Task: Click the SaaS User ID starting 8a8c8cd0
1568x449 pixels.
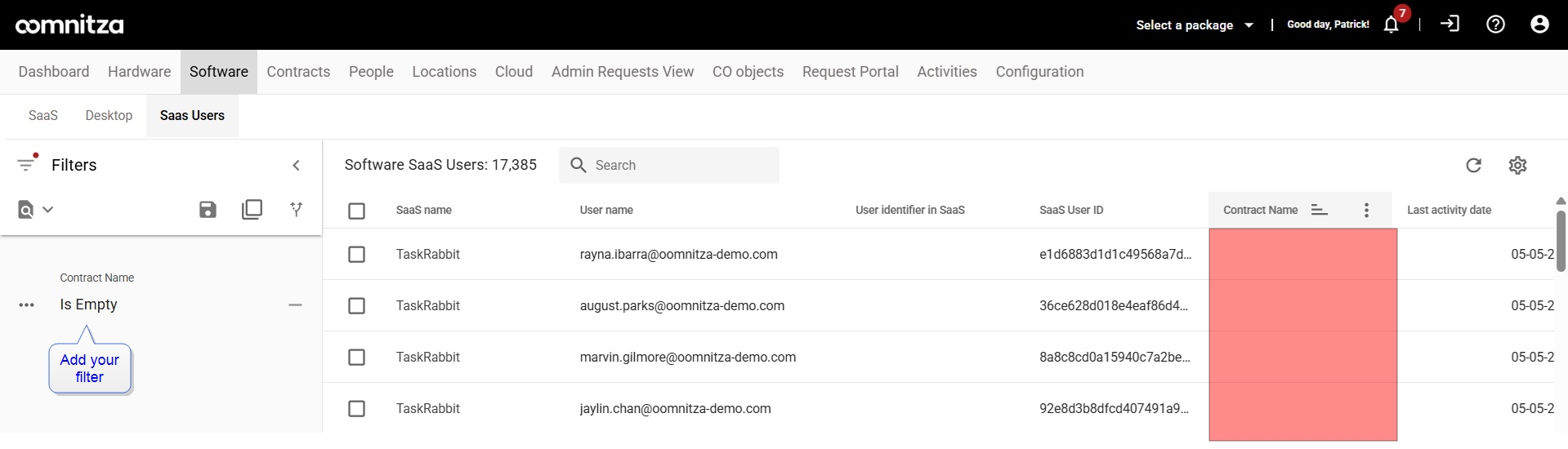Action: coord(1115,357)
